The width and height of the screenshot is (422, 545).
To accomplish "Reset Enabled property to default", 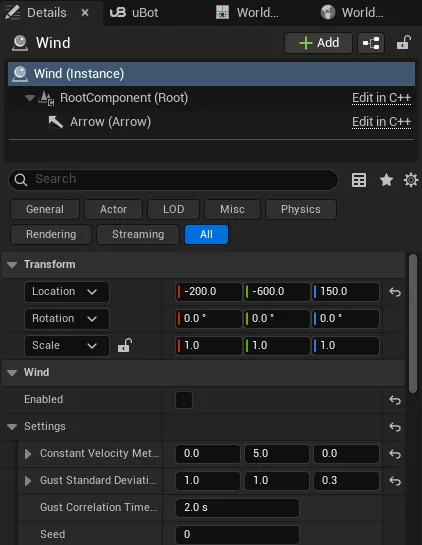I will [x=395, y=400].
